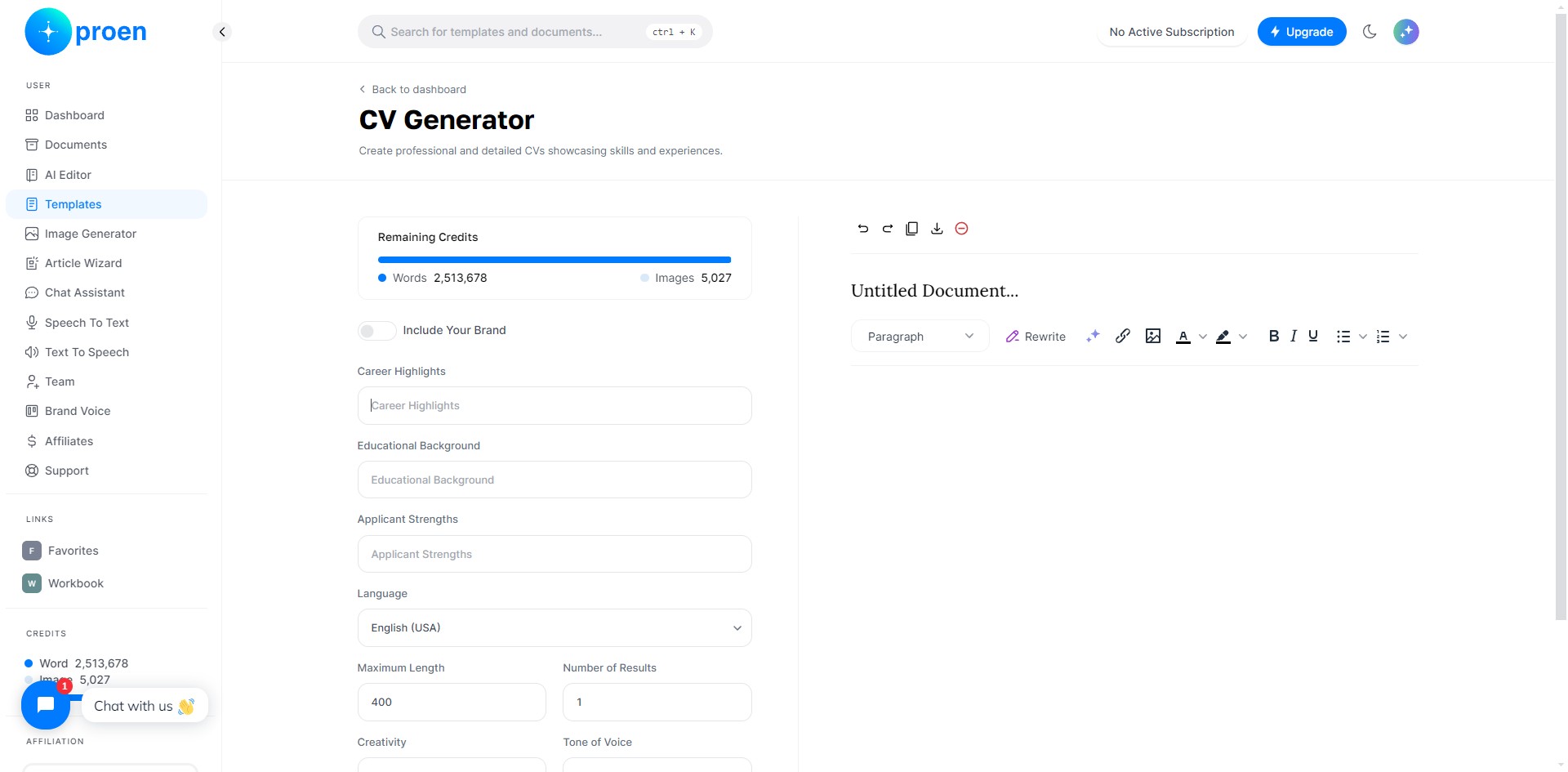Viewport: 1568px width, 772px height.
Task: Copy the document content
Action: [x=912, y=229]
